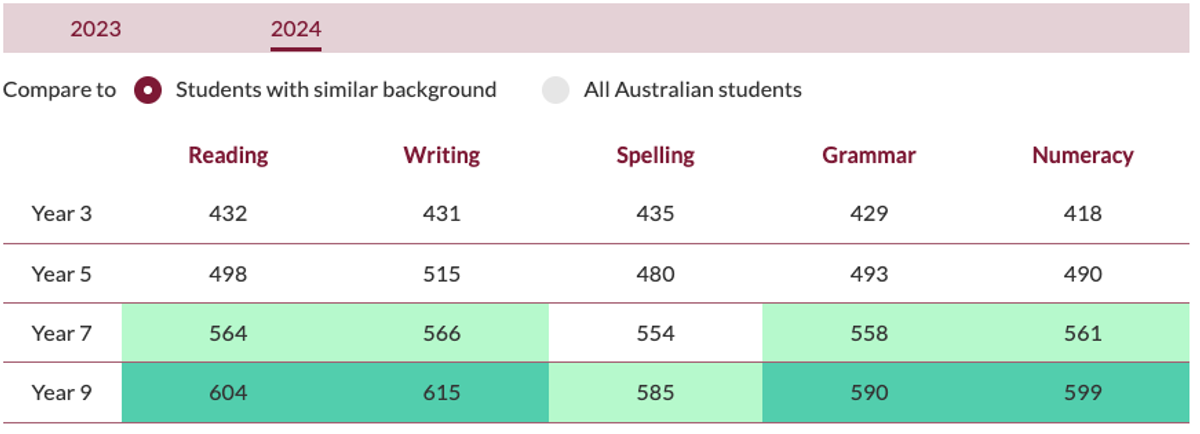Viewport: 1200px width, 434px height.
Task: Click the Numeracy column header
Action: [x=1083, y=155]
